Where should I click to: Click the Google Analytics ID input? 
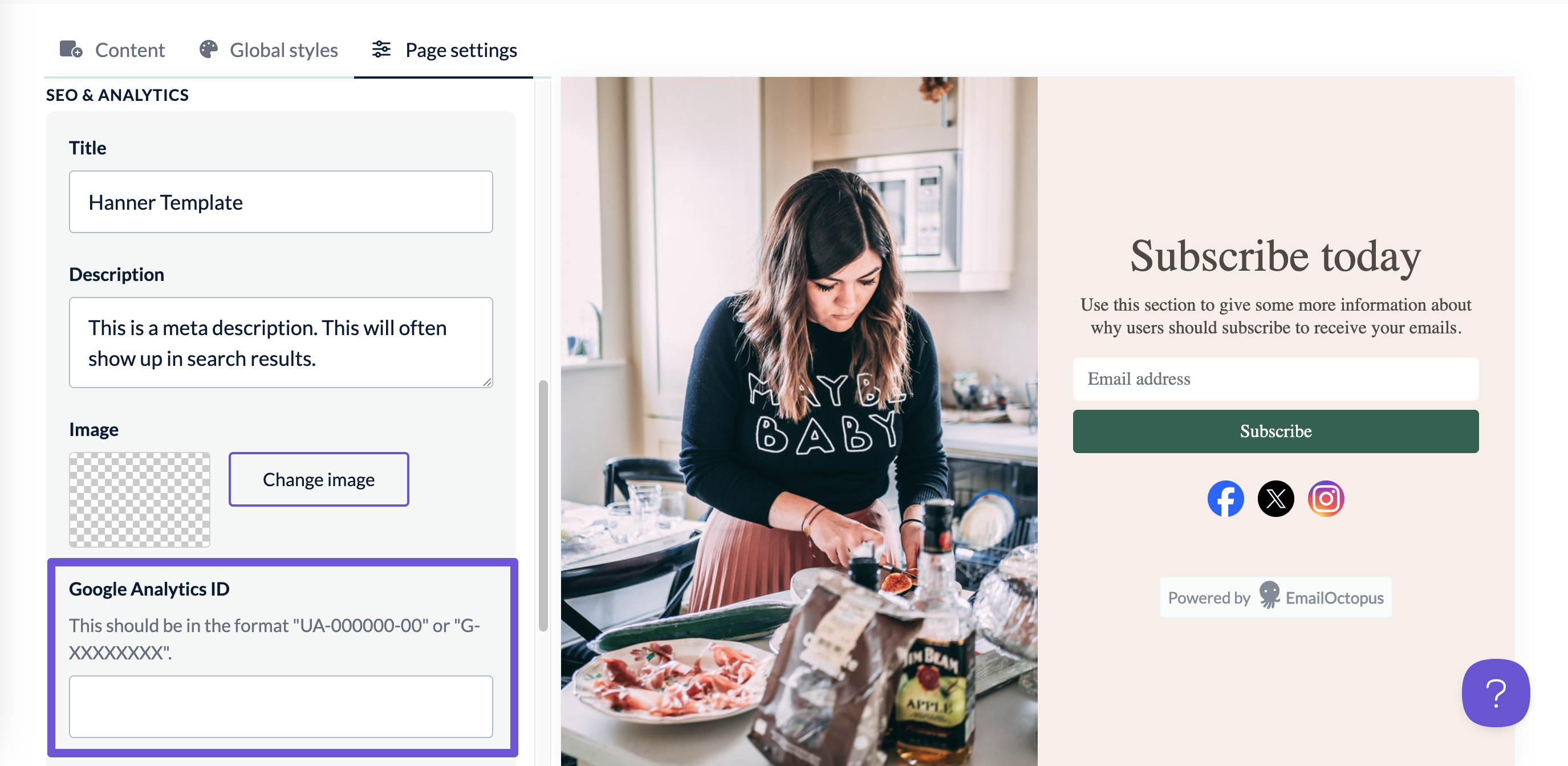[281, 706]
